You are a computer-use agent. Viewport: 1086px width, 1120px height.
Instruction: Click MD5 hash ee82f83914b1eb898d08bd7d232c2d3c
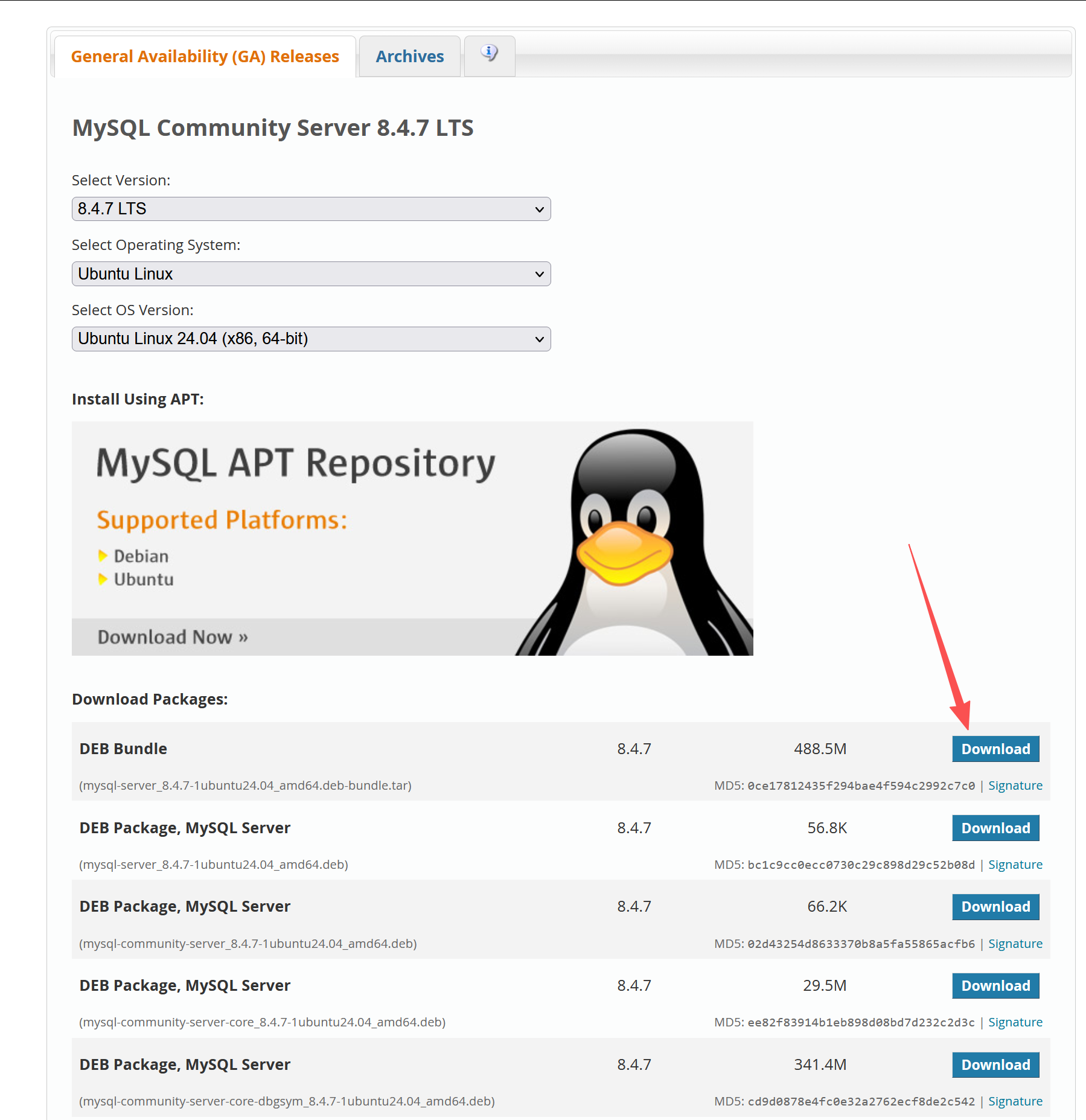861,1022
